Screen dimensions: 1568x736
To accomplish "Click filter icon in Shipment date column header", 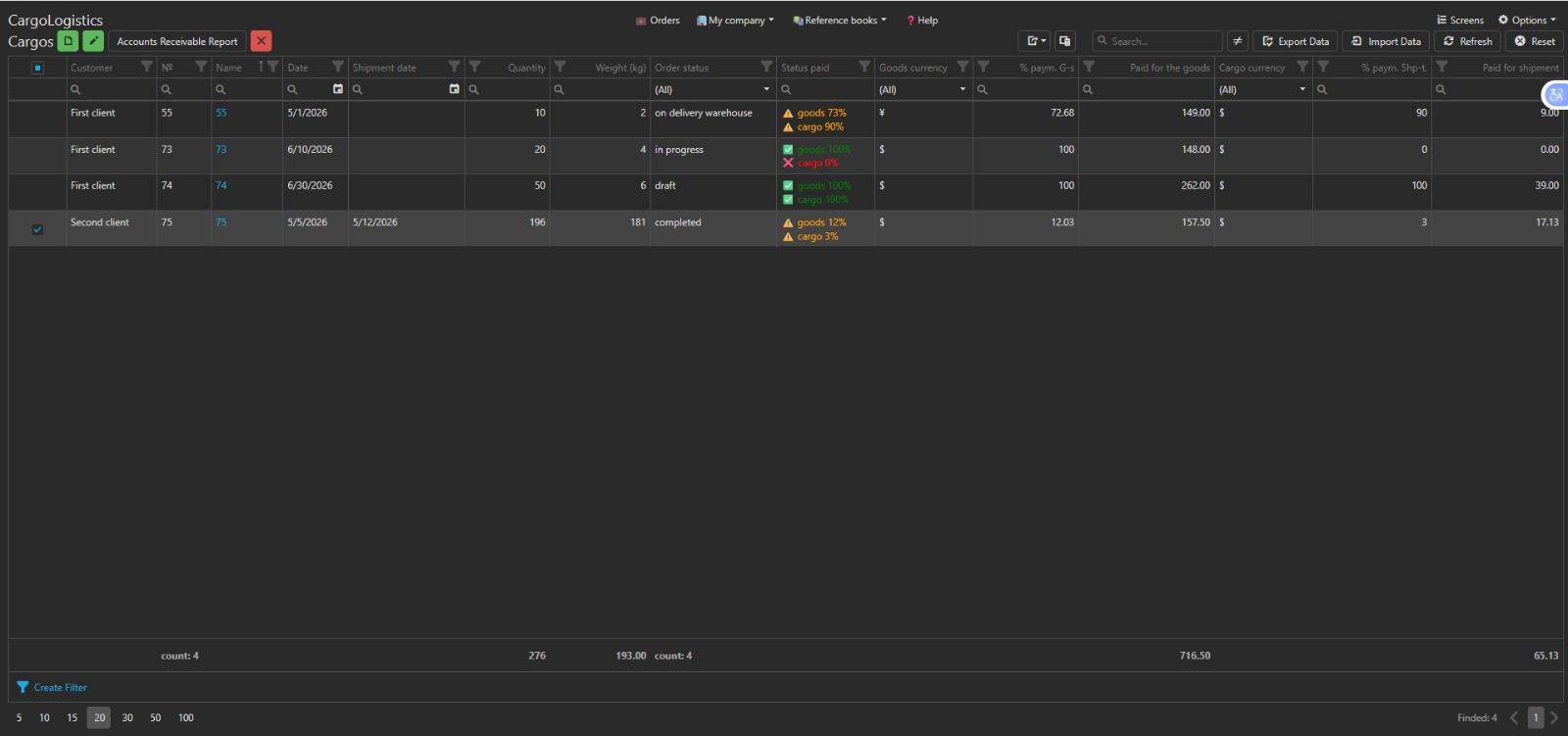I will pyautogui.click(x=454, y=67).
